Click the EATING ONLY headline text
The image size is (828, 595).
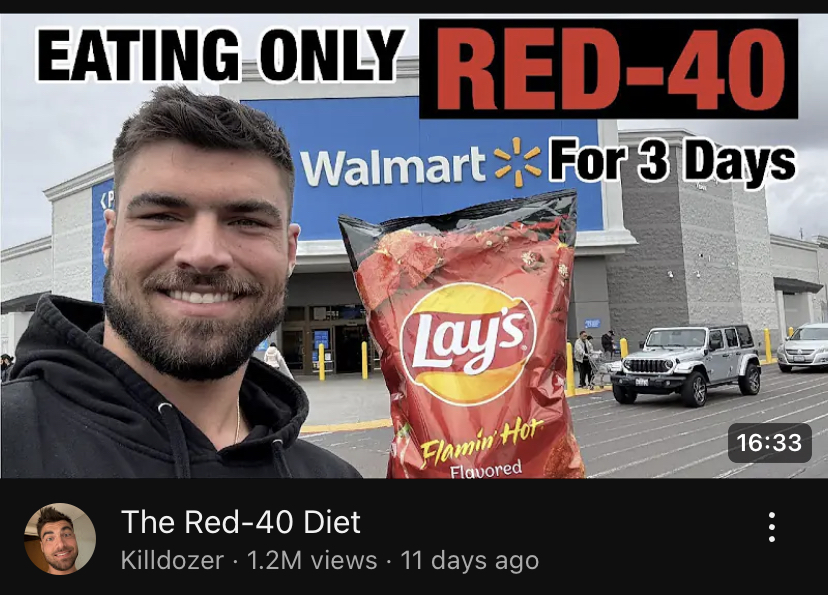(221, 54)
